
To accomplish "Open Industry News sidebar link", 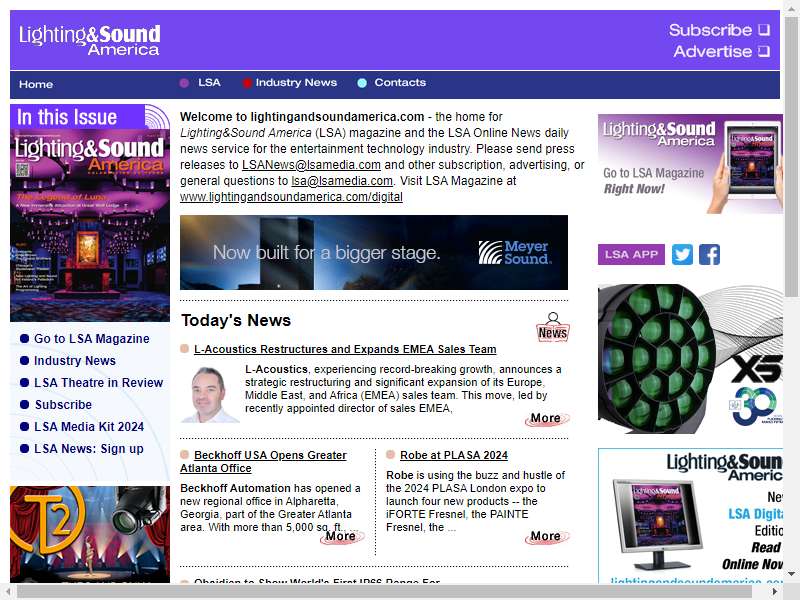I will (x=75, y=360).
